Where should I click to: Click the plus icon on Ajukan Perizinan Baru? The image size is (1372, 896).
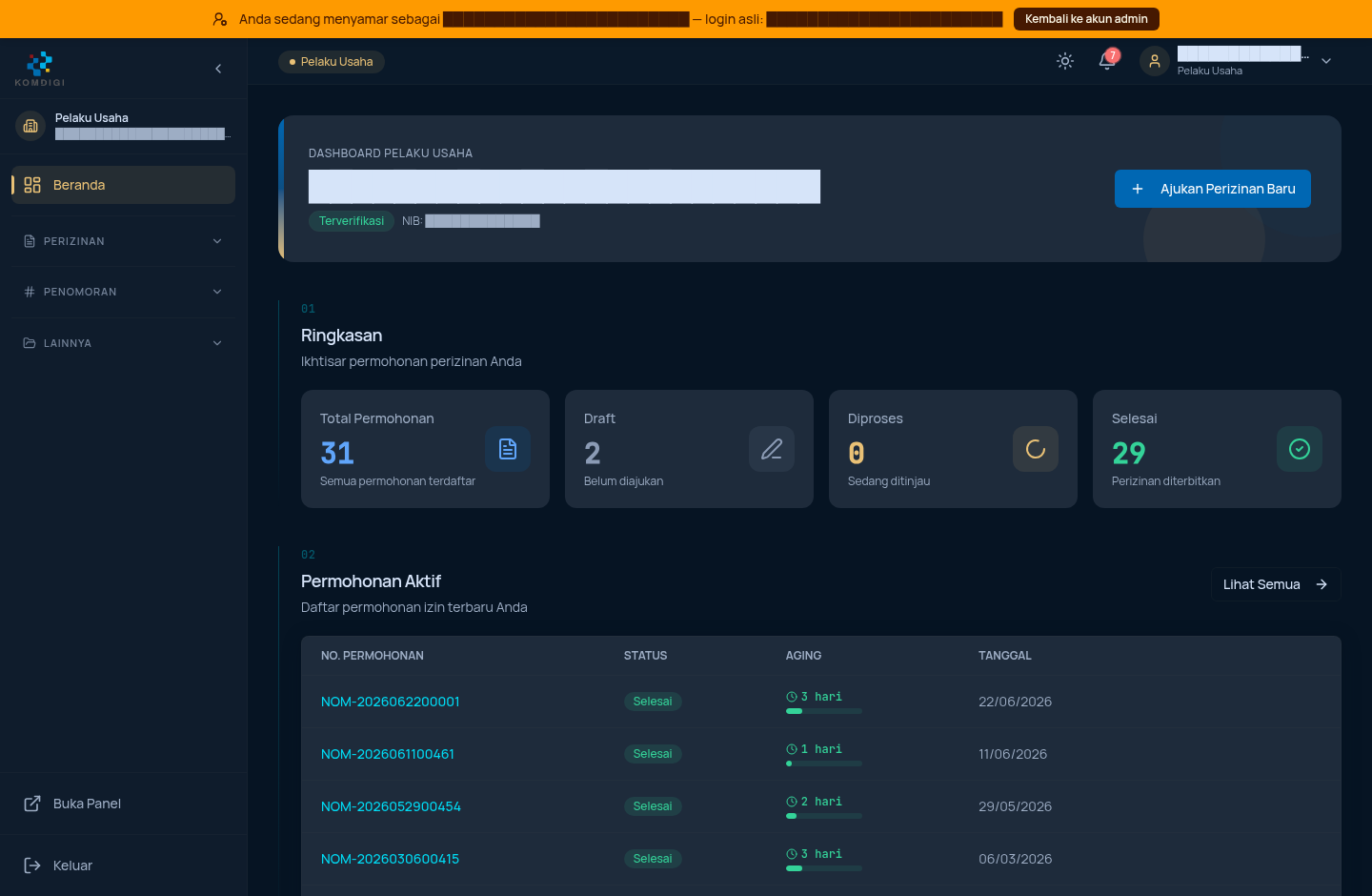[1138, 189]
